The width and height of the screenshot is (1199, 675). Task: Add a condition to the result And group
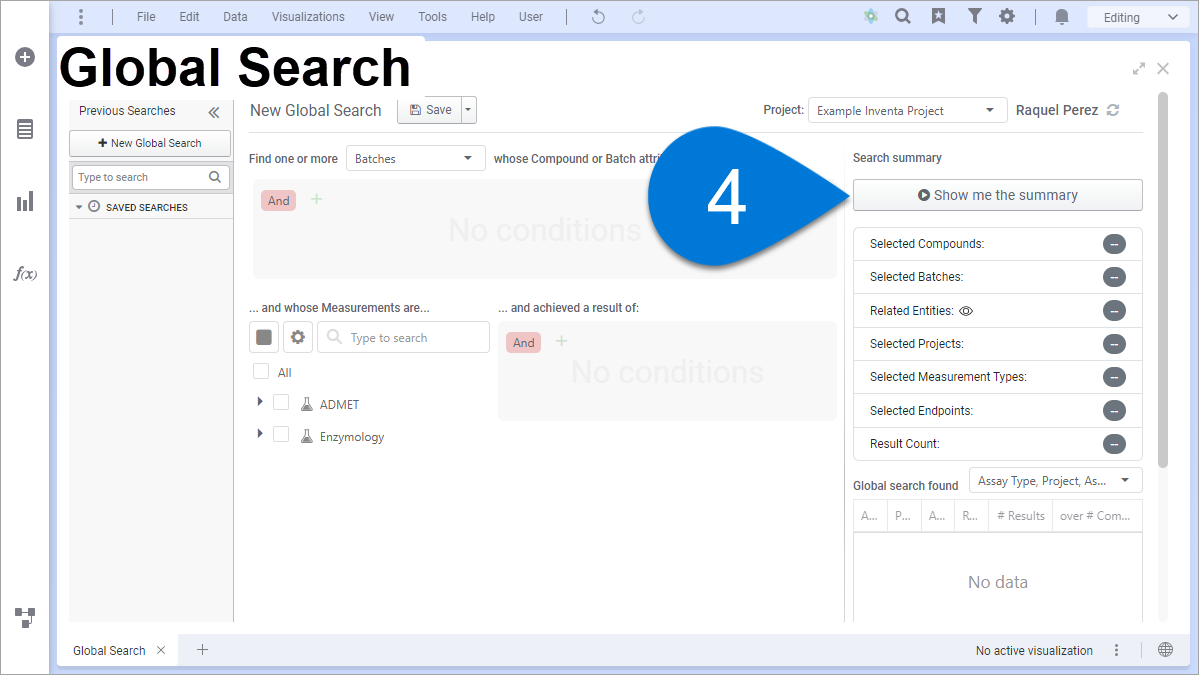click(x=561, y=341)
